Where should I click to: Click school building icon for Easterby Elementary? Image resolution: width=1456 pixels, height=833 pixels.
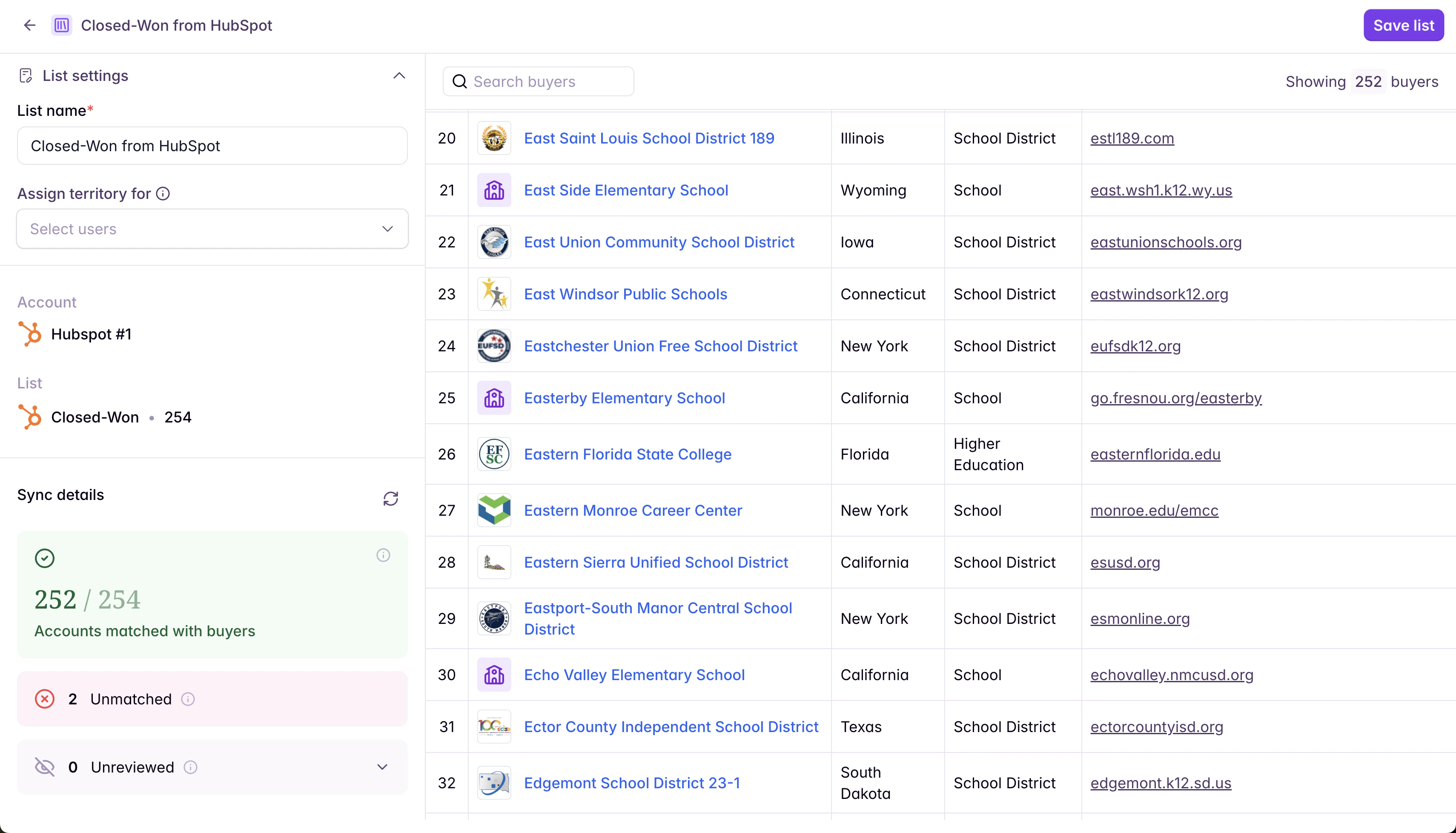(x=493, y=398)
